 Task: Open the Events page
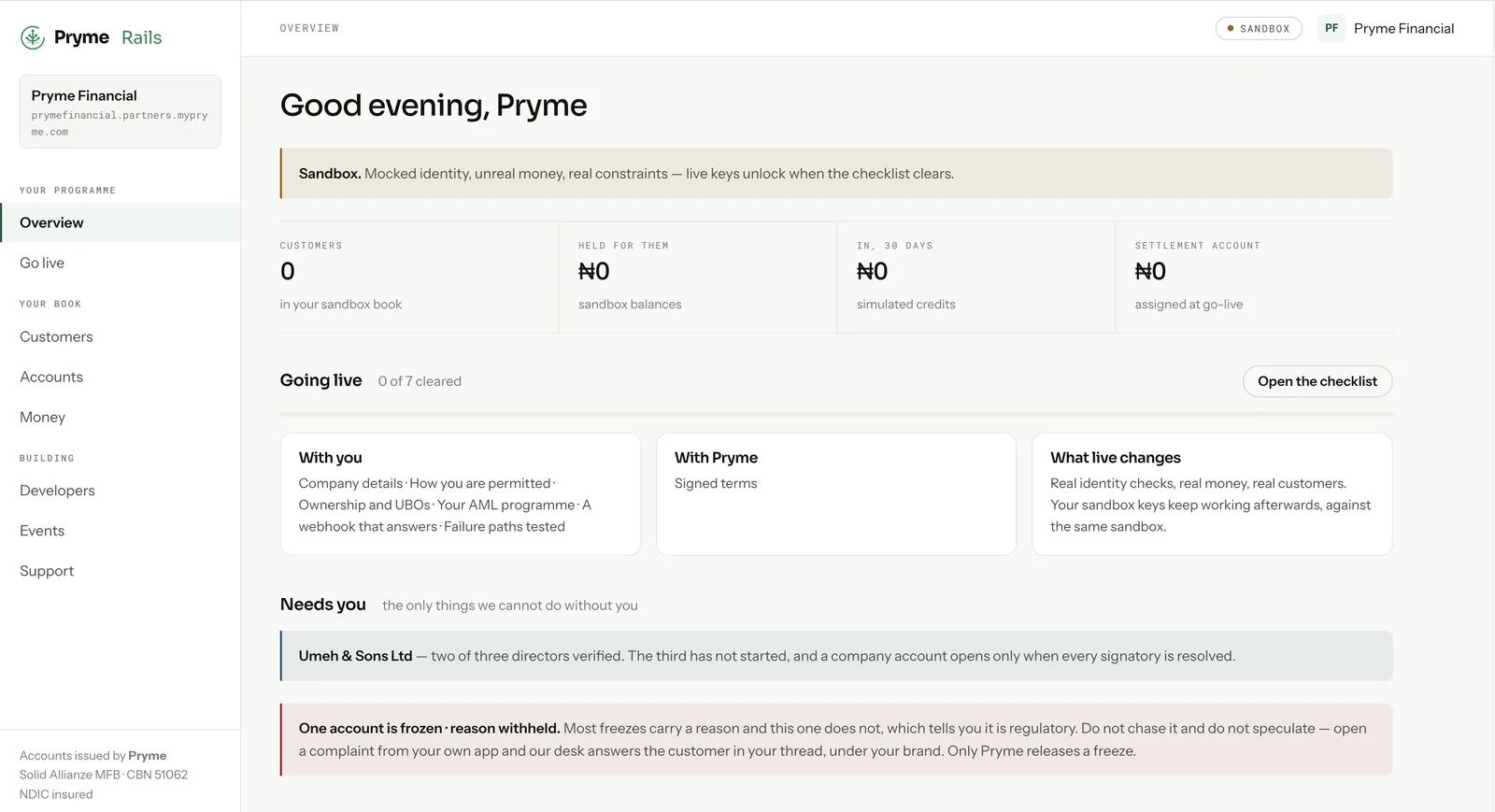point(120,531)
